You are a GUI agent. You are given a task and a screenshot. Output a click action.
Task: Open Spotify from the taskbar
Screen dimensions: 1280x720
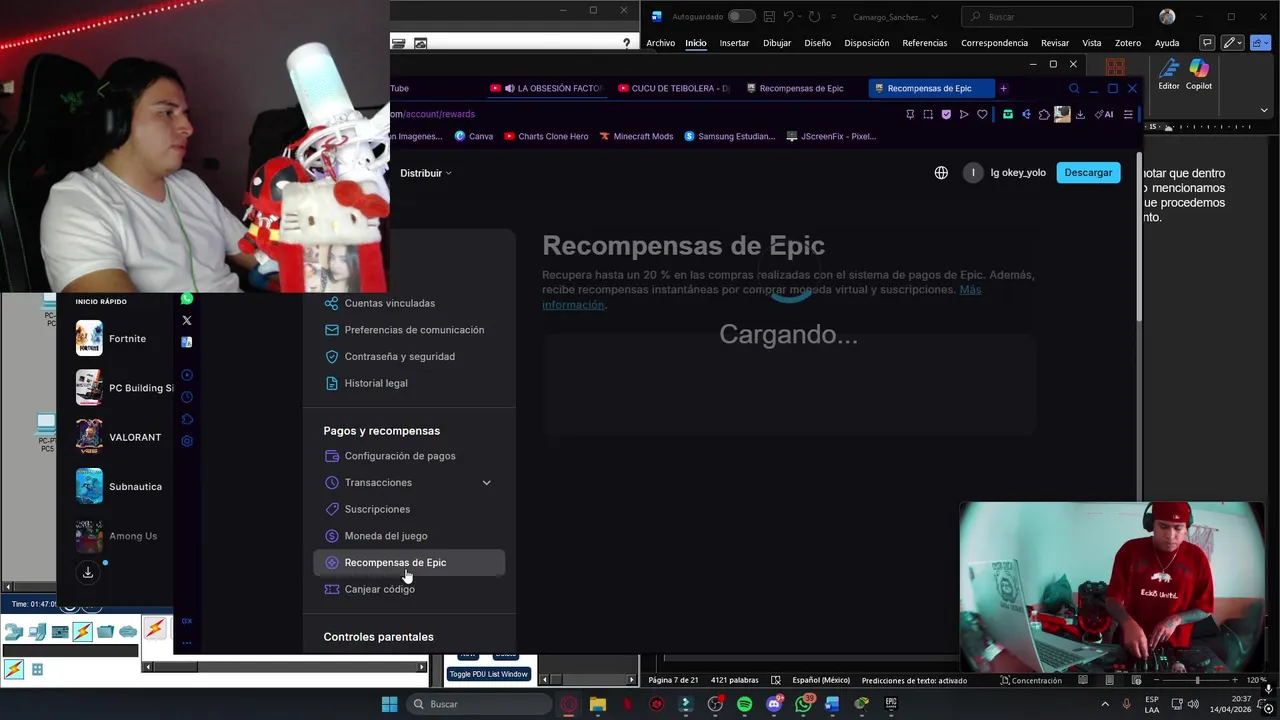point(744,704)
